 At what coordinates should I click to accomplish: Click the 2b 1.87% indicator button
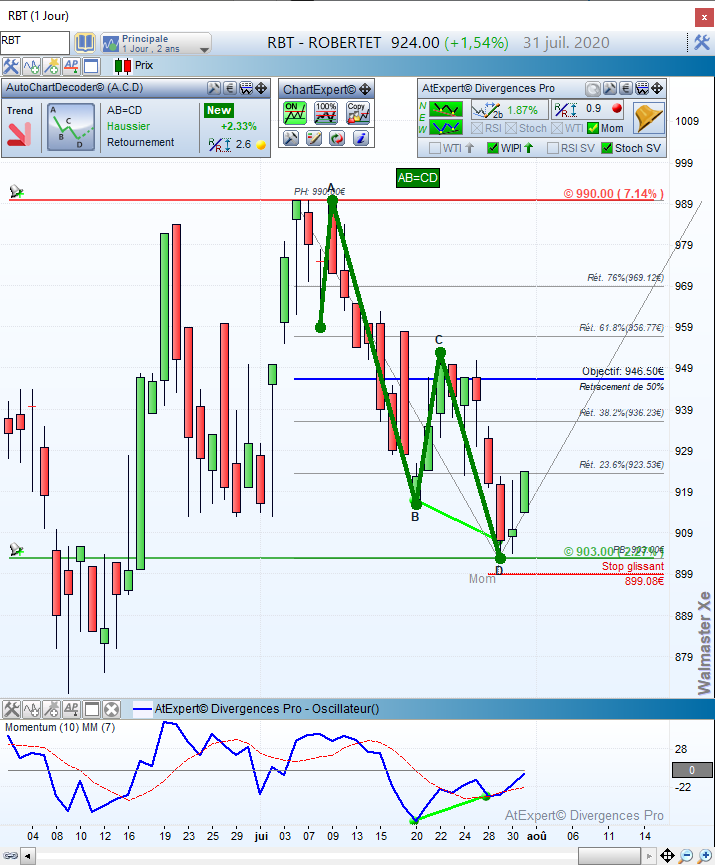click(x=508, y=110)
